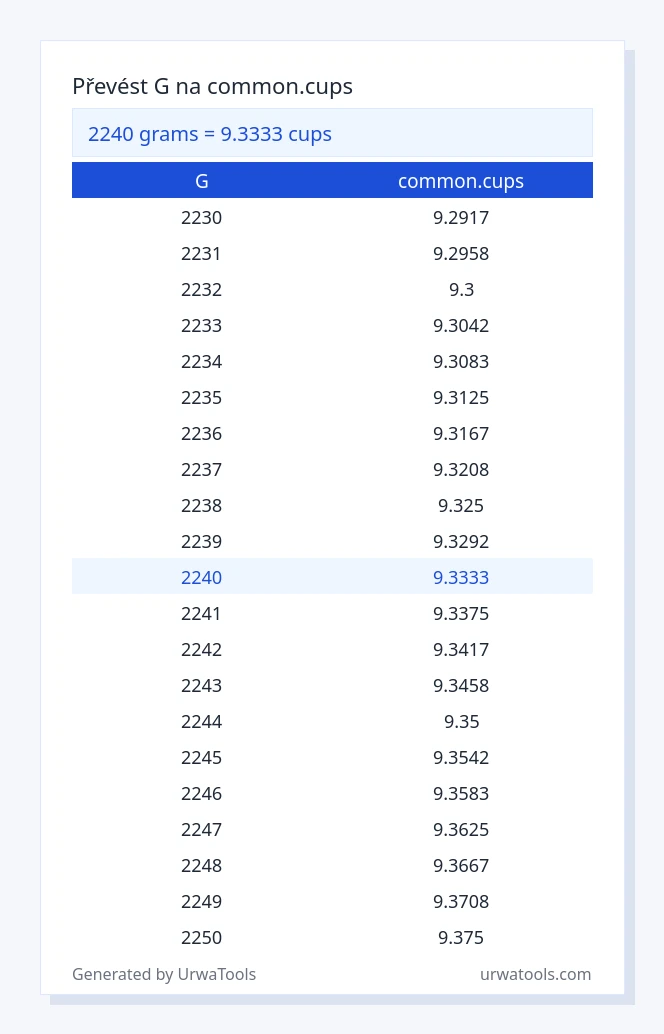This screenshot has width=664, height=1034.
Task: Select the result banner 2240 grams = 9.3333 cups
Action: coord(332,133)
